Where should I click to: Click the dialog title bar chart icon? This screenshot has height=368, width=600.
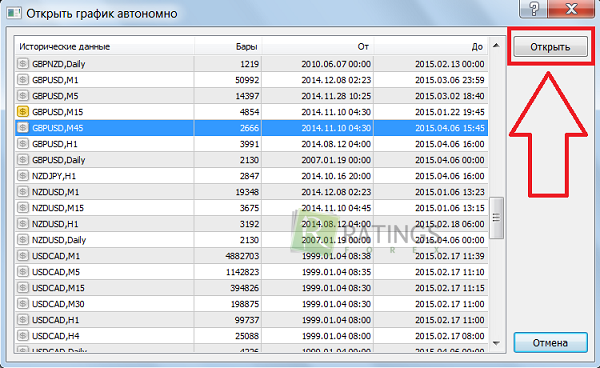pyautogui.click(x=14, y=13)
